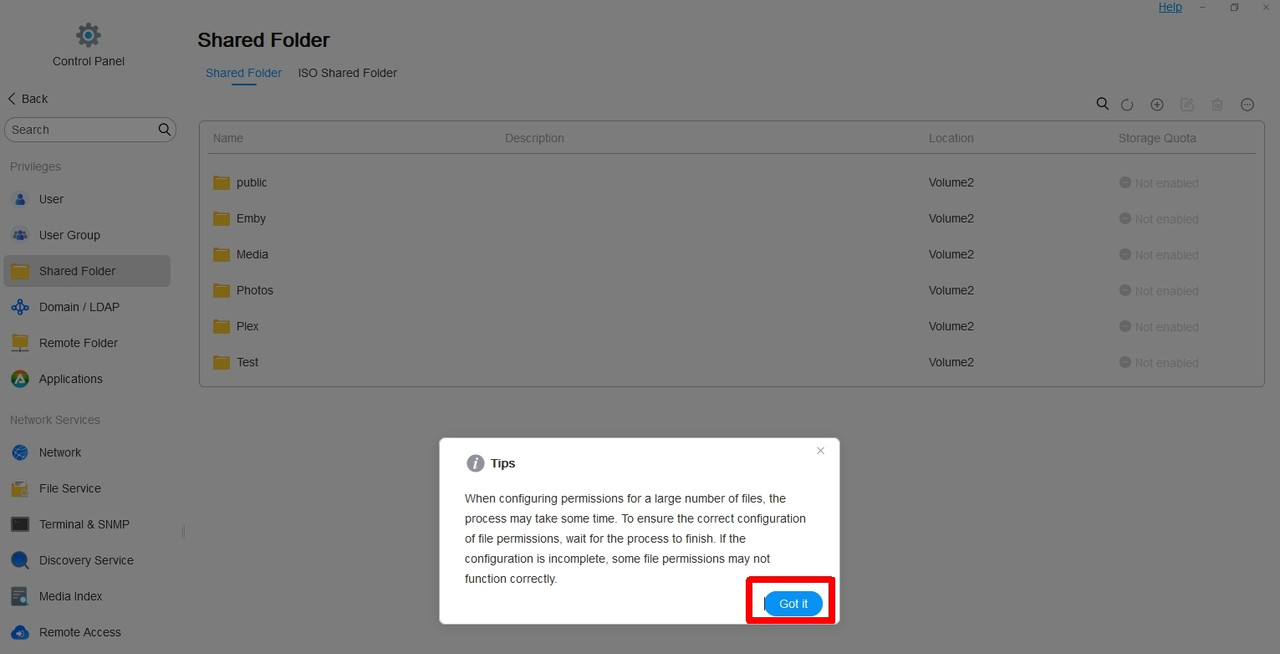The width and height of the screenshot is (1280, 654).
Task: Click Volume2 location for Photos
Action: [951, 291]
